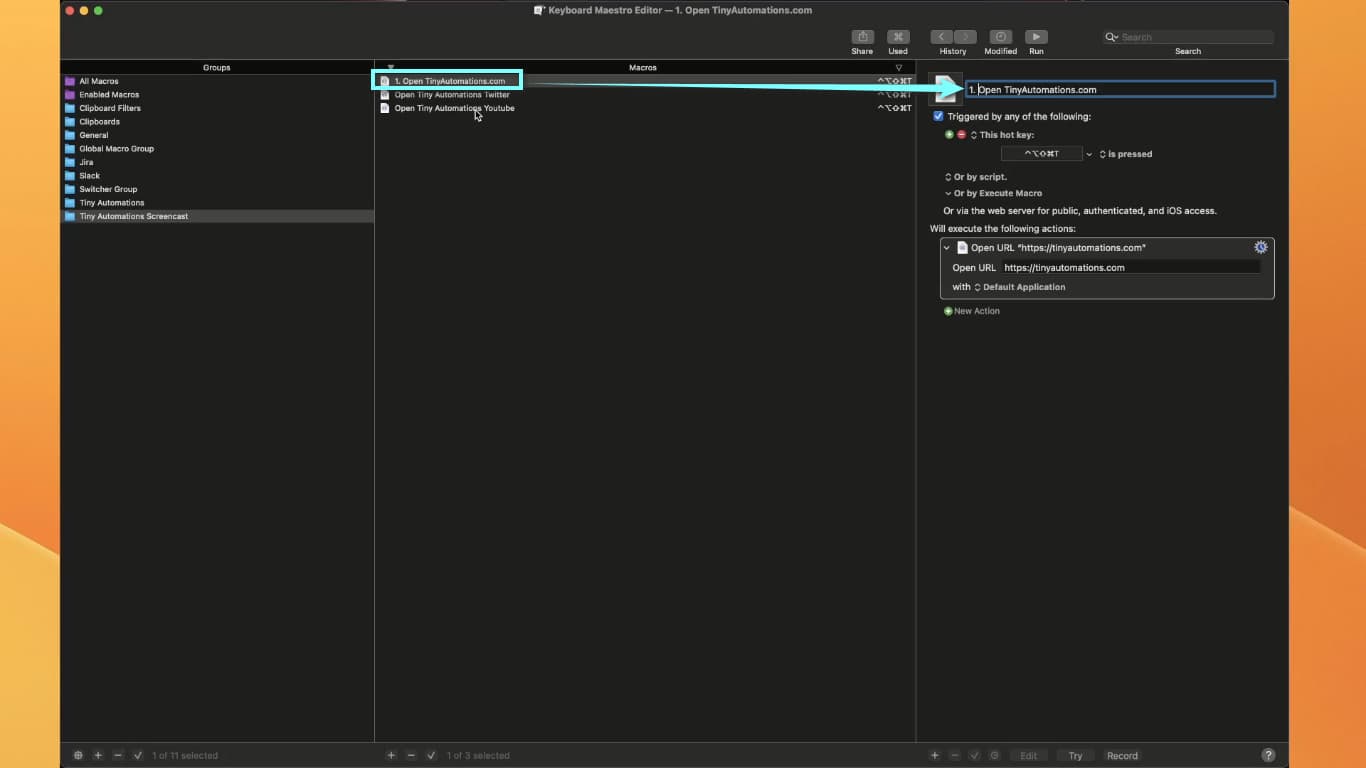Click the 'New Action' label
The height and width of the screenshot is (768, 1366).
click(x=977, y=311)
